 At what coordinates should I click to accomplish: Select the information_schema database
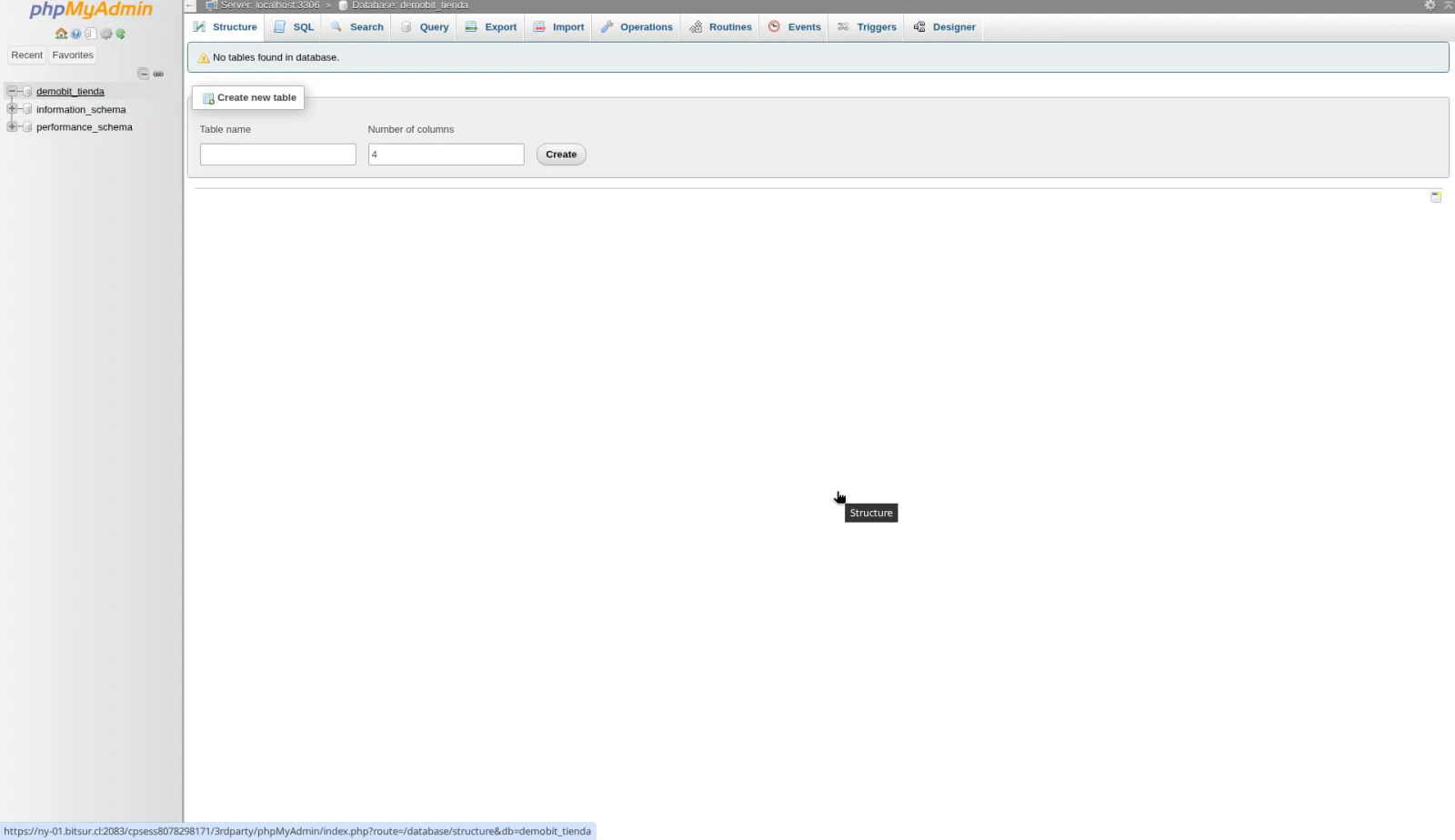(81, 109)
